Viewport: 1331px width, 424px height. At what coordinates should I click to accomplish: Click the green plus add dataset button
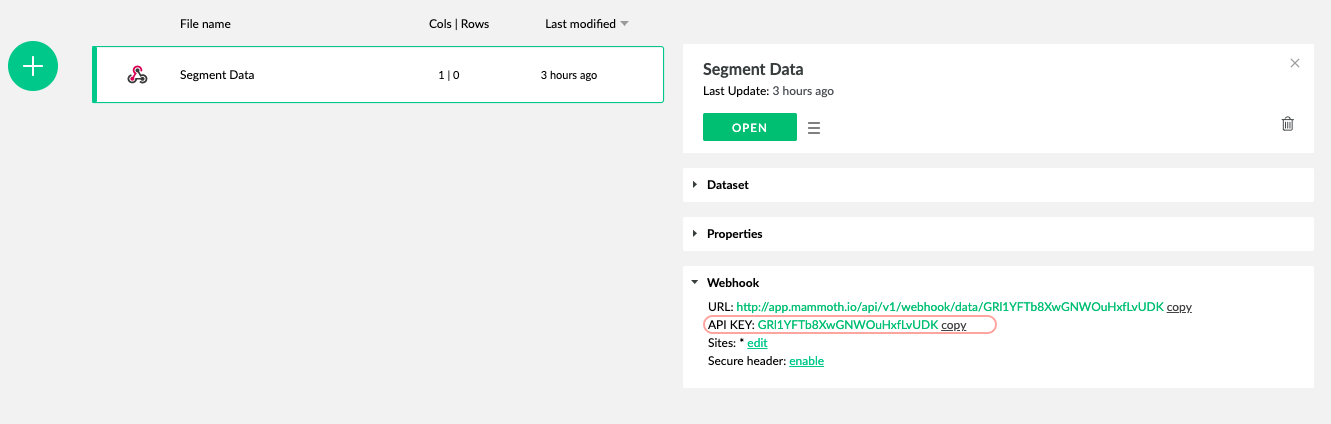pyautogui.click(x=33, y=66)
